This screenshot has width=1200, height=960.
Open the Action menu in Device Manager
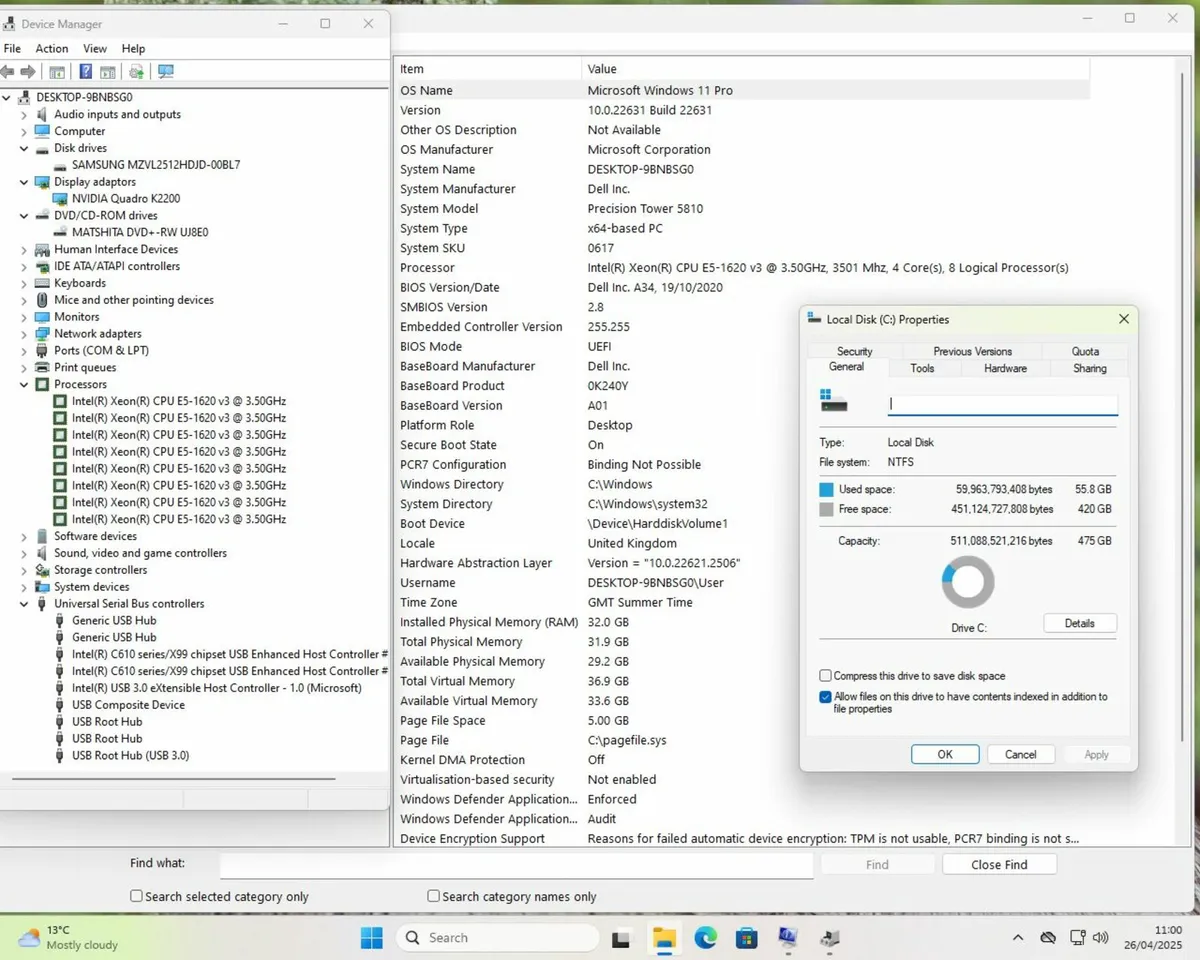pyautogui.click(x=52, y=48)
